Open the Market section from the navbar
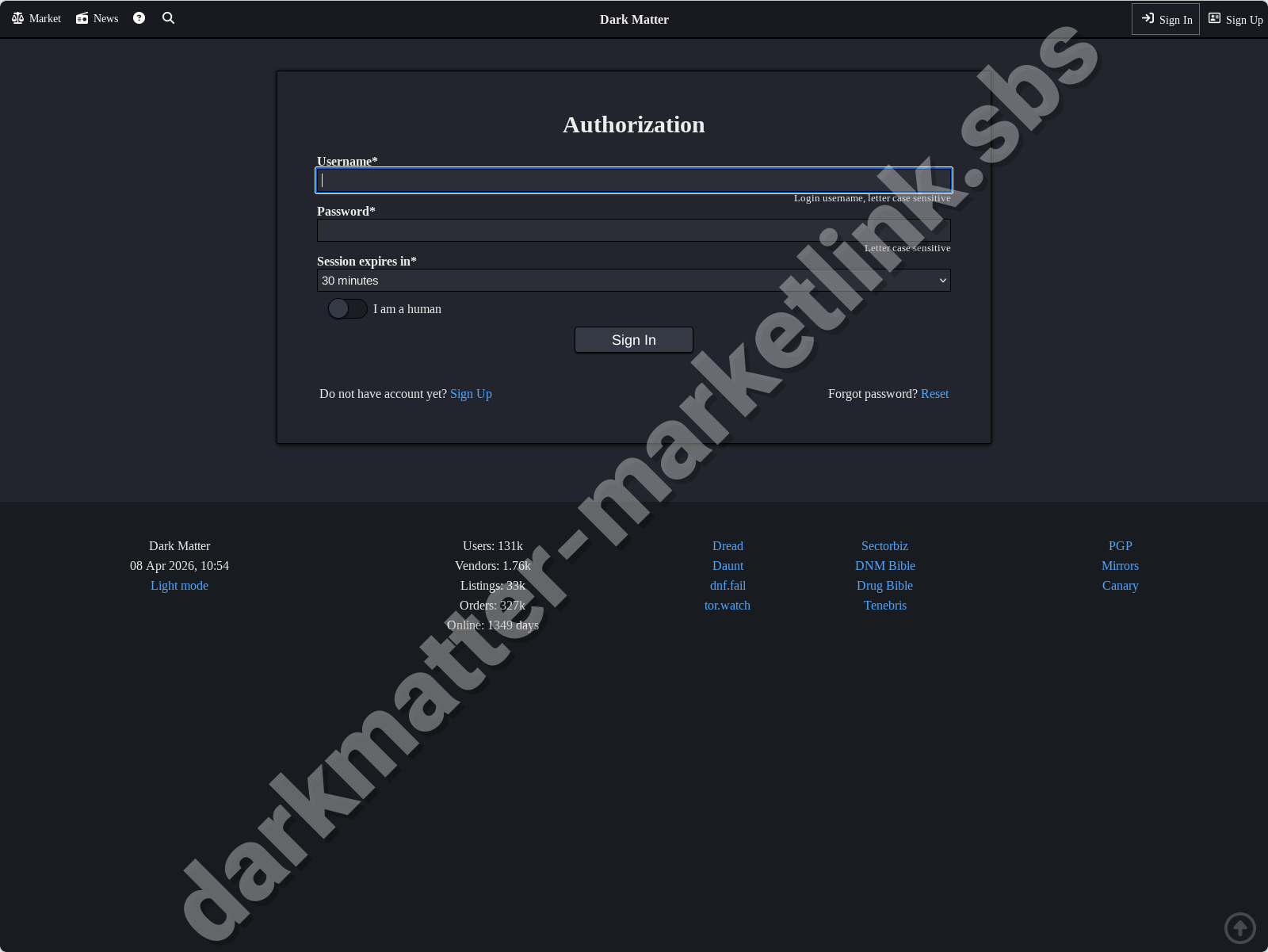 (x=36, y=17)
